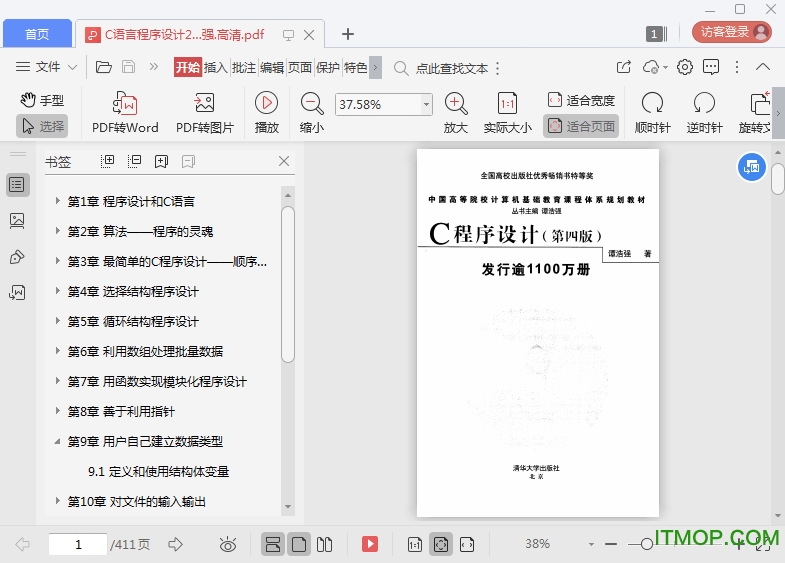Switch to 保护 ribbon tab
Viewport: 785px width, 563px height.
click(x=328, y=67)
